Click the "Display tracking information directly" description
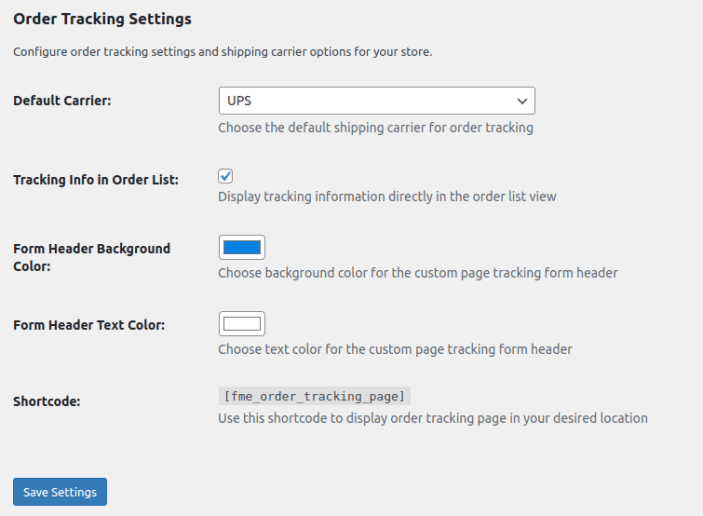The width and height of the screenshot is (703, 516). coord(387,197)
